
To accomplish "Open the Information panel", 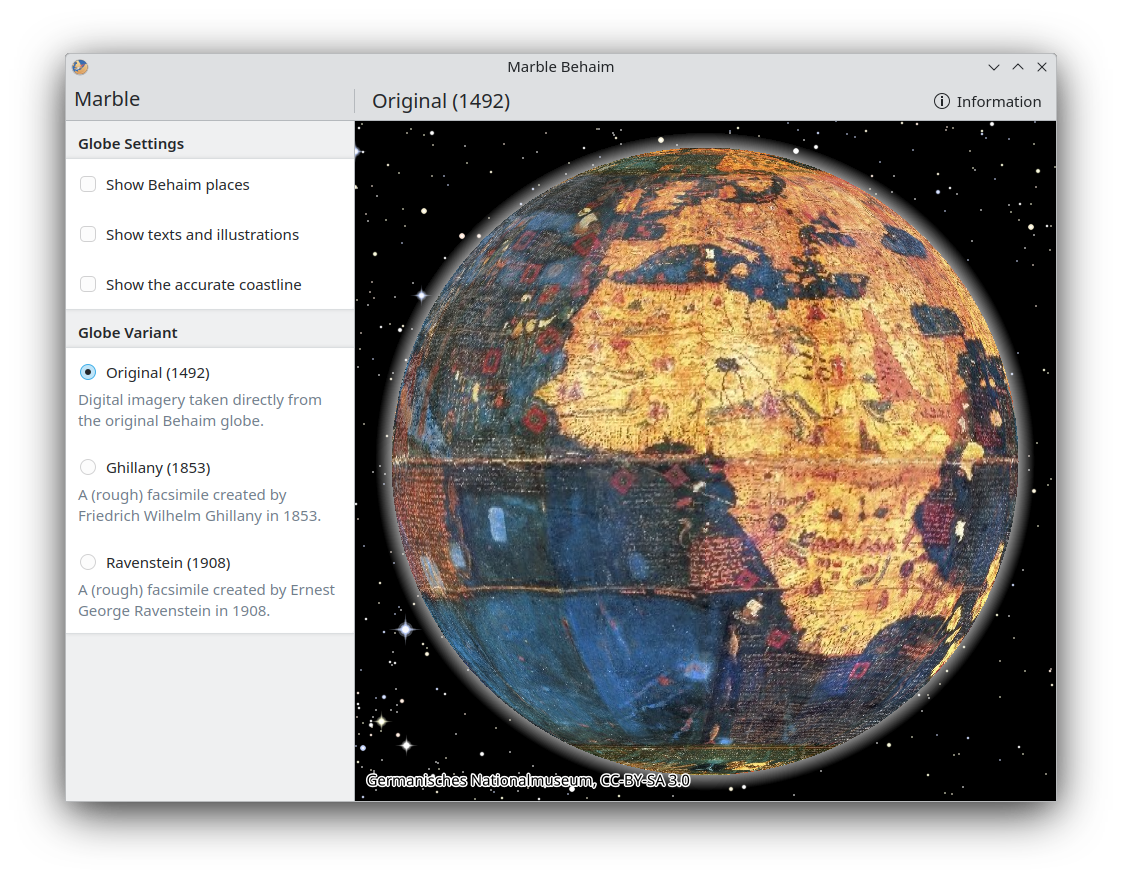I will point(987,102).
